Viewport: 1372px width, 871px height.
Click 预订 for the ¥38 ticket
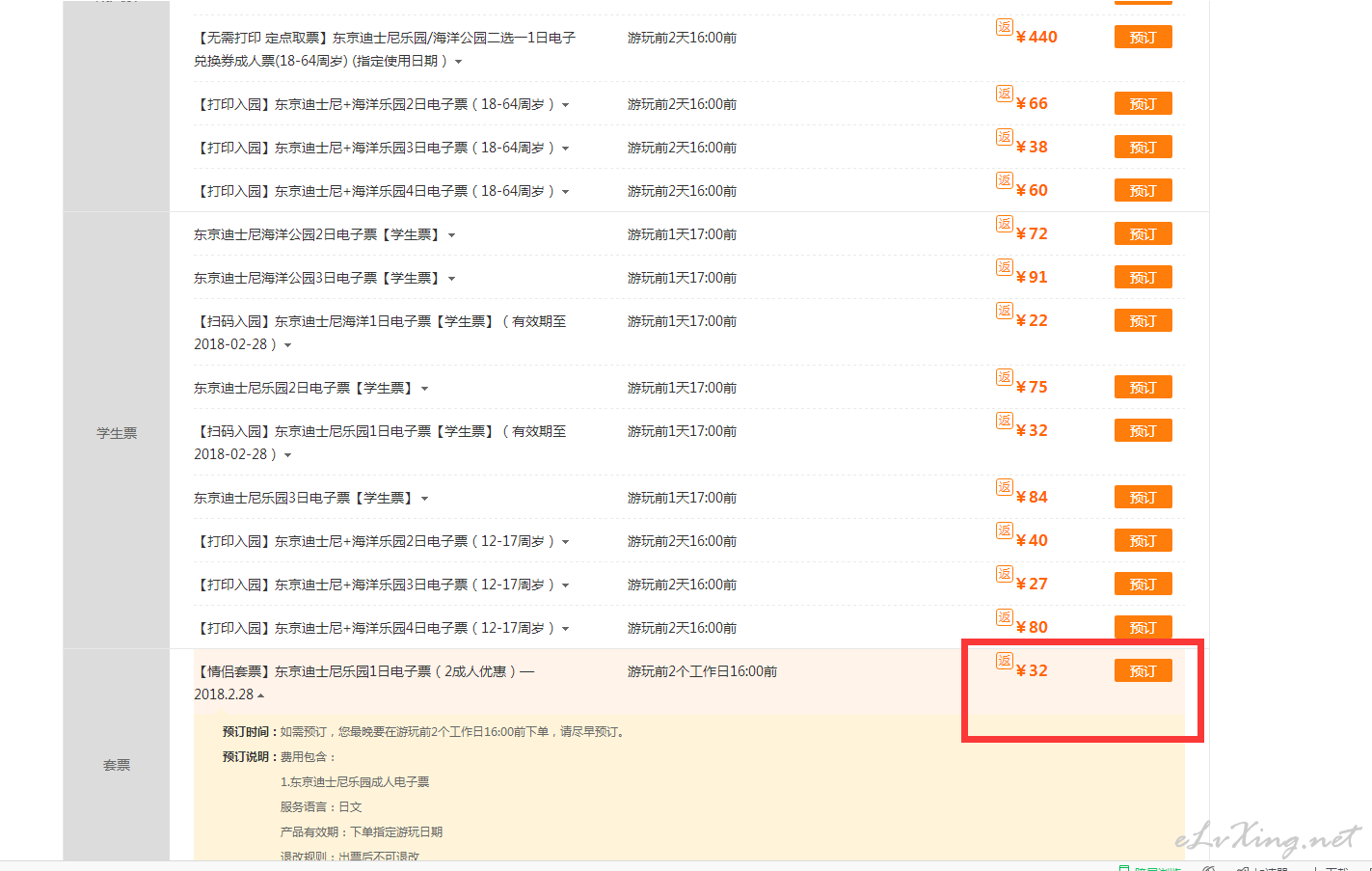[x=1143, y=148]
